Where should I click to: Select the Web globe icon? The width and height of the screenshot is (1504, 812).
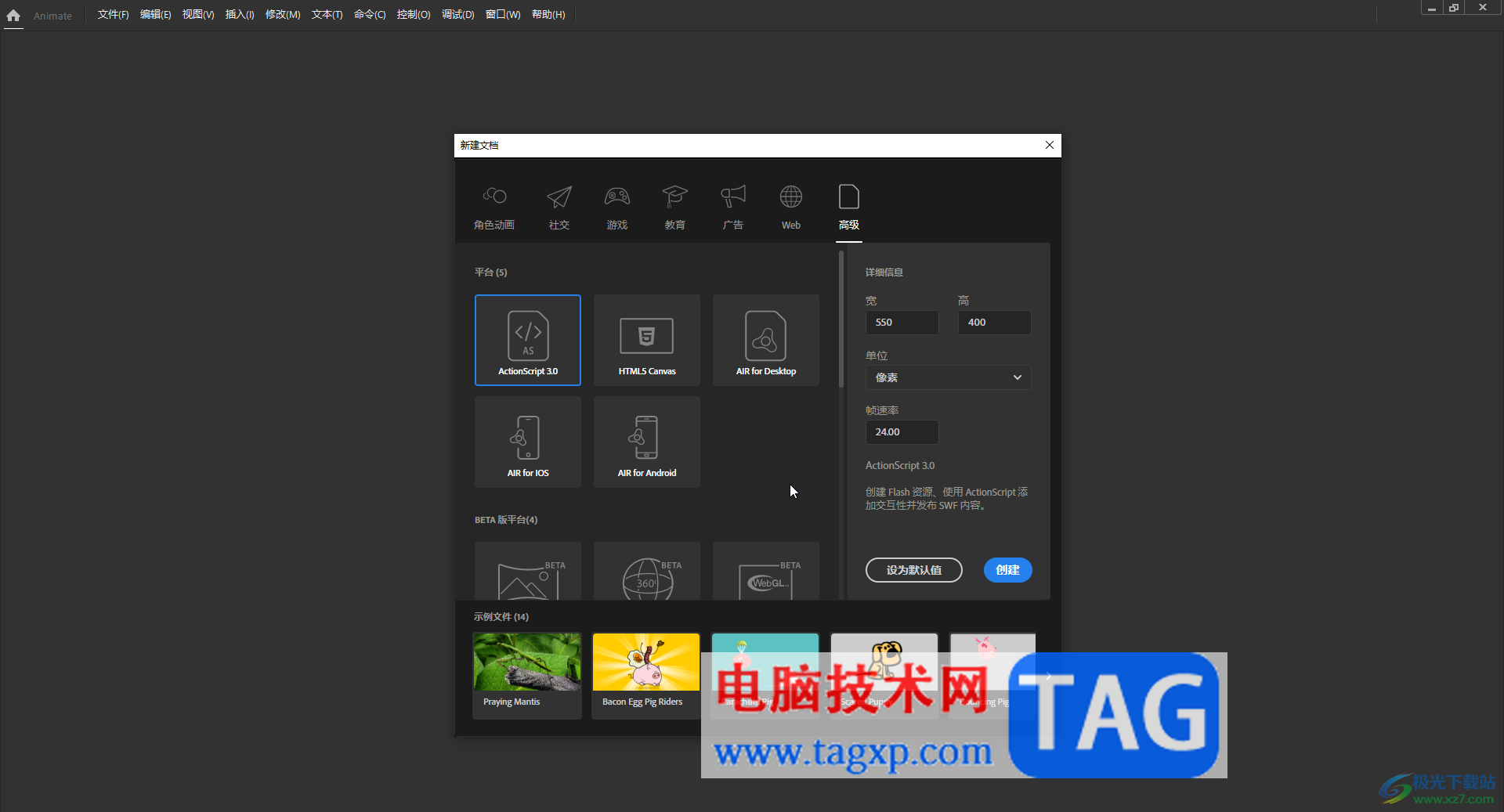coord(791,197)
